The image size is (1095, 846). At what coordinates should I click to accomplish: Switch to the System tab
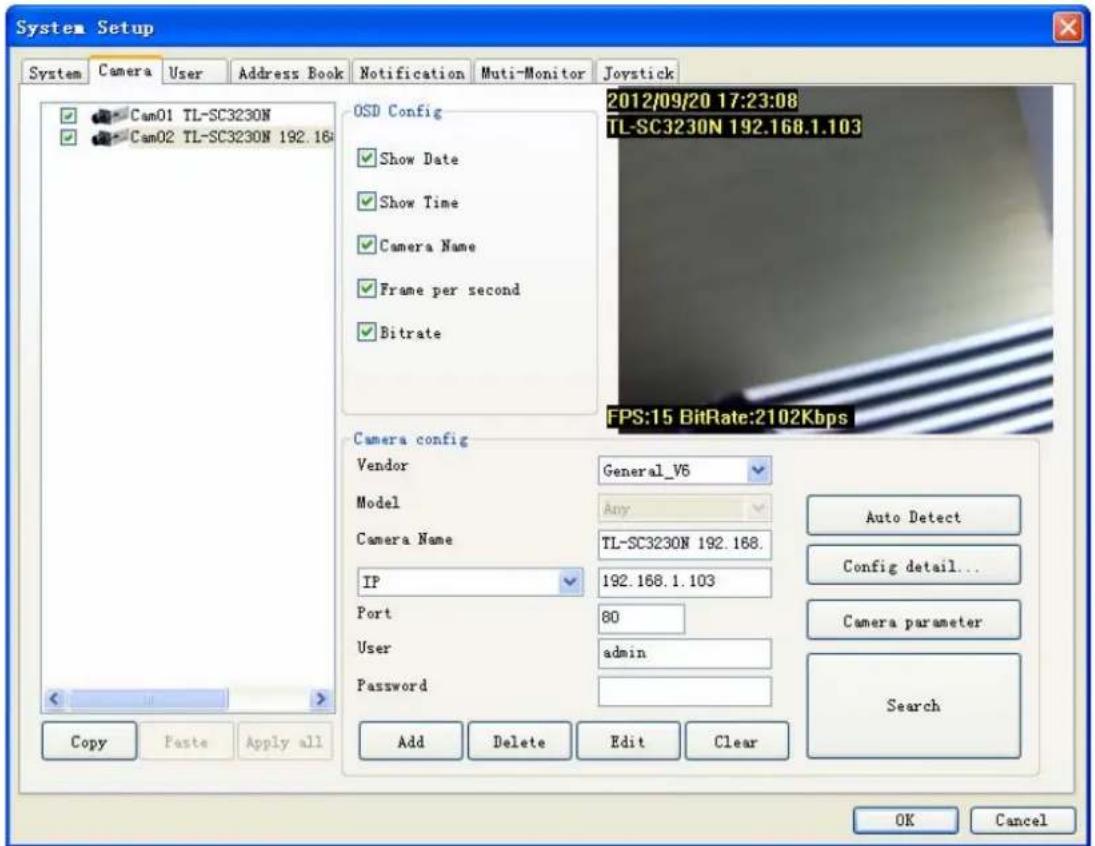54,73
